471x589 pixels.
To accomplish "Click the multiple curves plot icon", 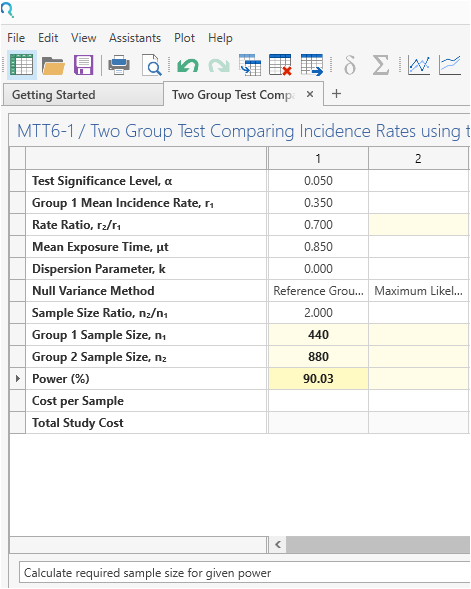I will 450,65.
